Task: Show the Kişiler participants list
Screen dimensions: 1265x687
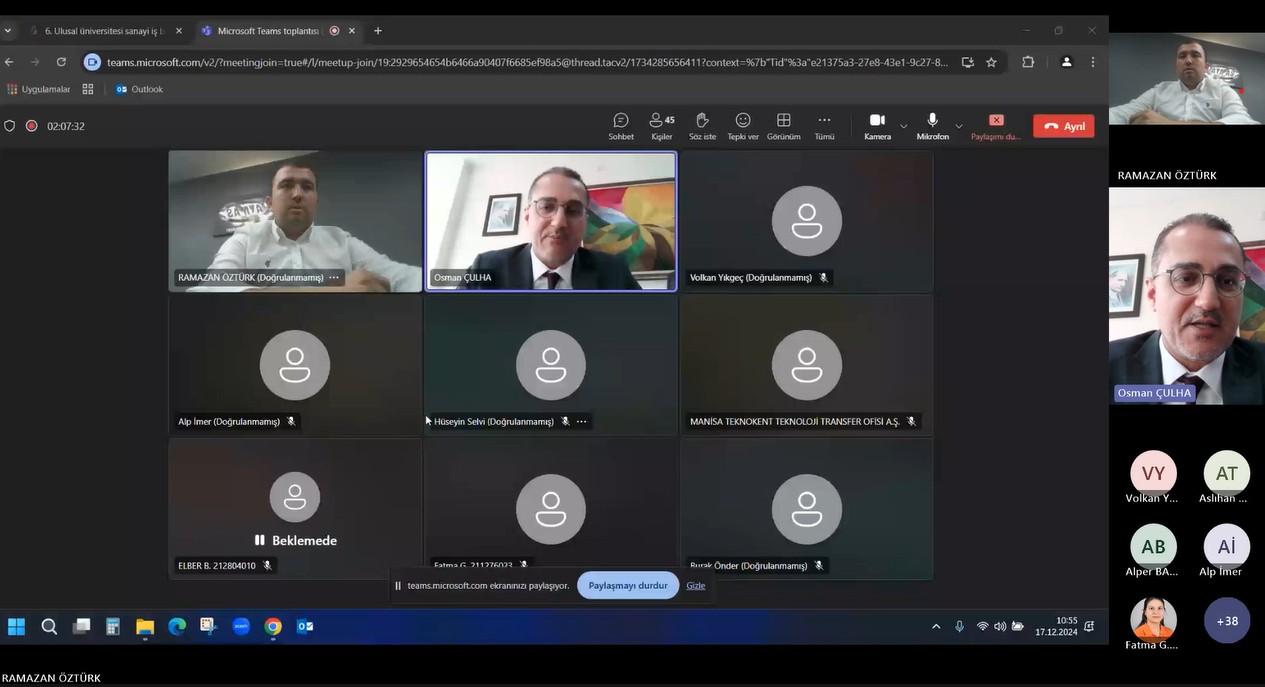Action: 661,126
